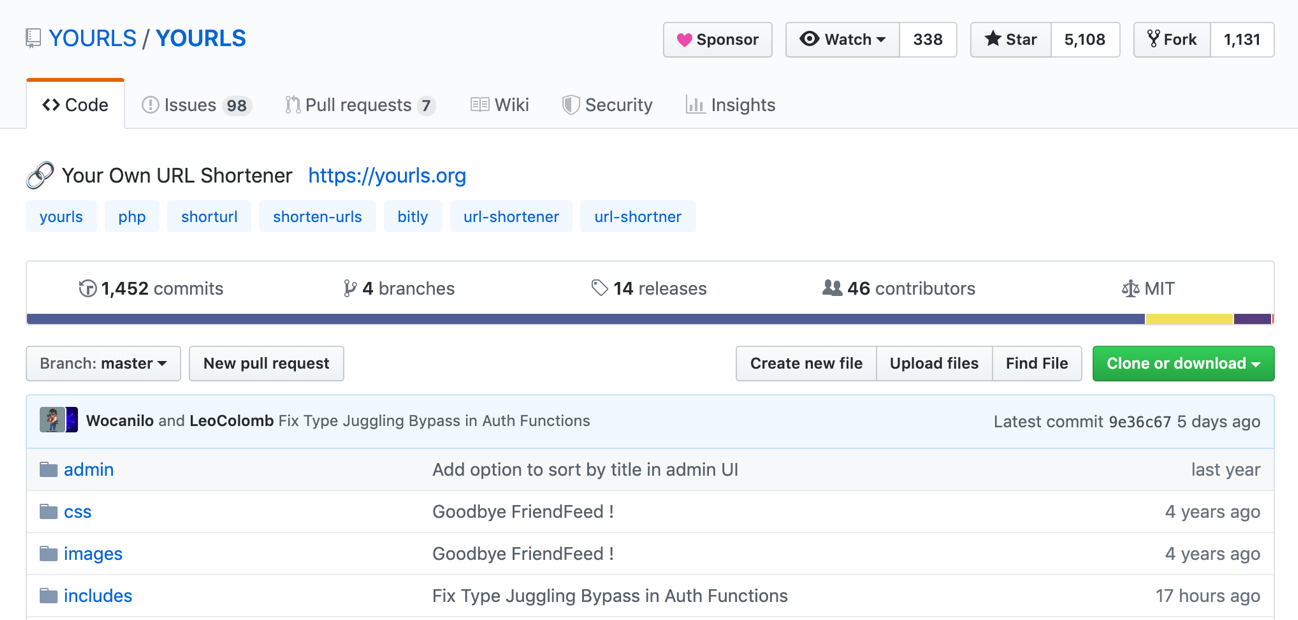Click the folder icon for images
This screenshot has height=620, width=1298.
pos(48,553)
